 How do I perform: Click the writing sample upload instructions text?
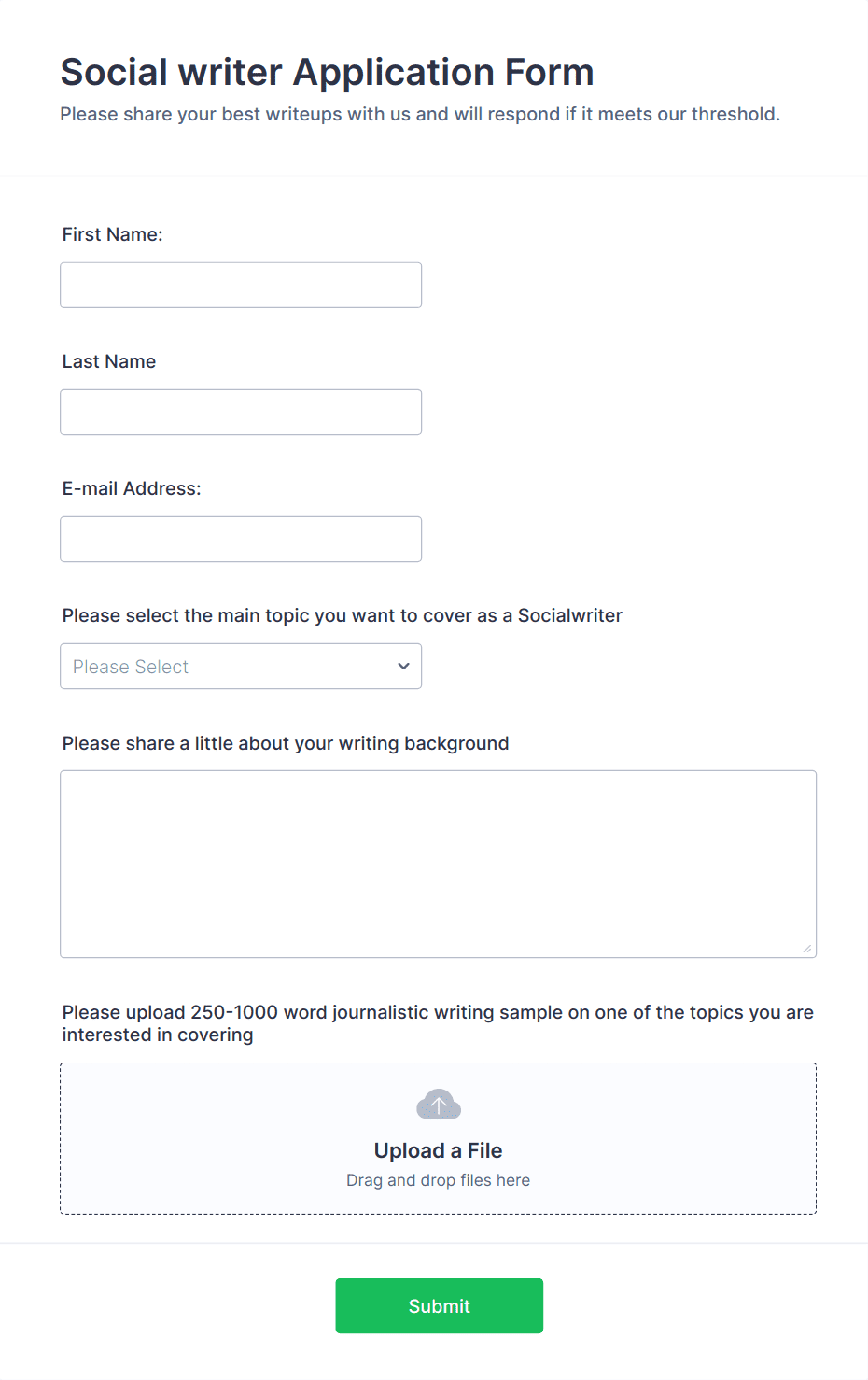[437, 1022]
